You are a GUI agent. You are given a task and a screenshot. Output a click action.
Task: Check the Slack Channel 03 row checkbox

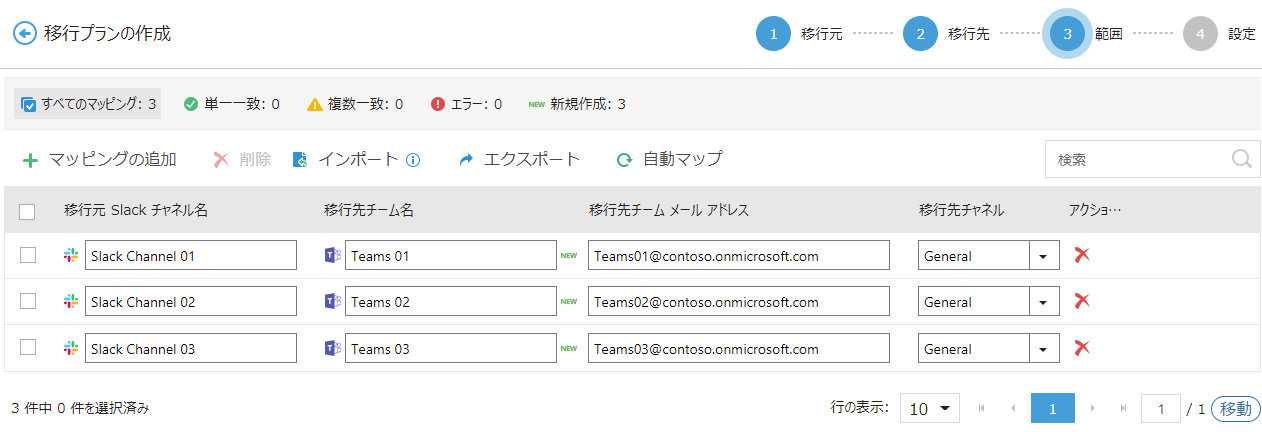28,347
